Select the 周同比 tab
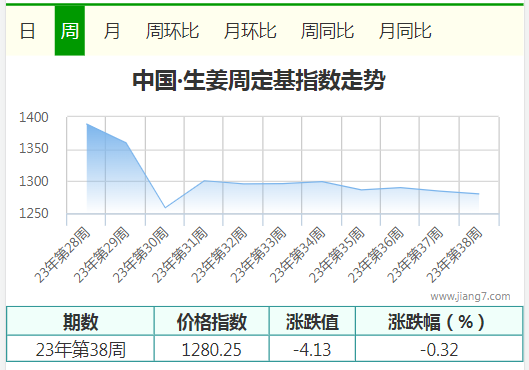 coord(327,31)
